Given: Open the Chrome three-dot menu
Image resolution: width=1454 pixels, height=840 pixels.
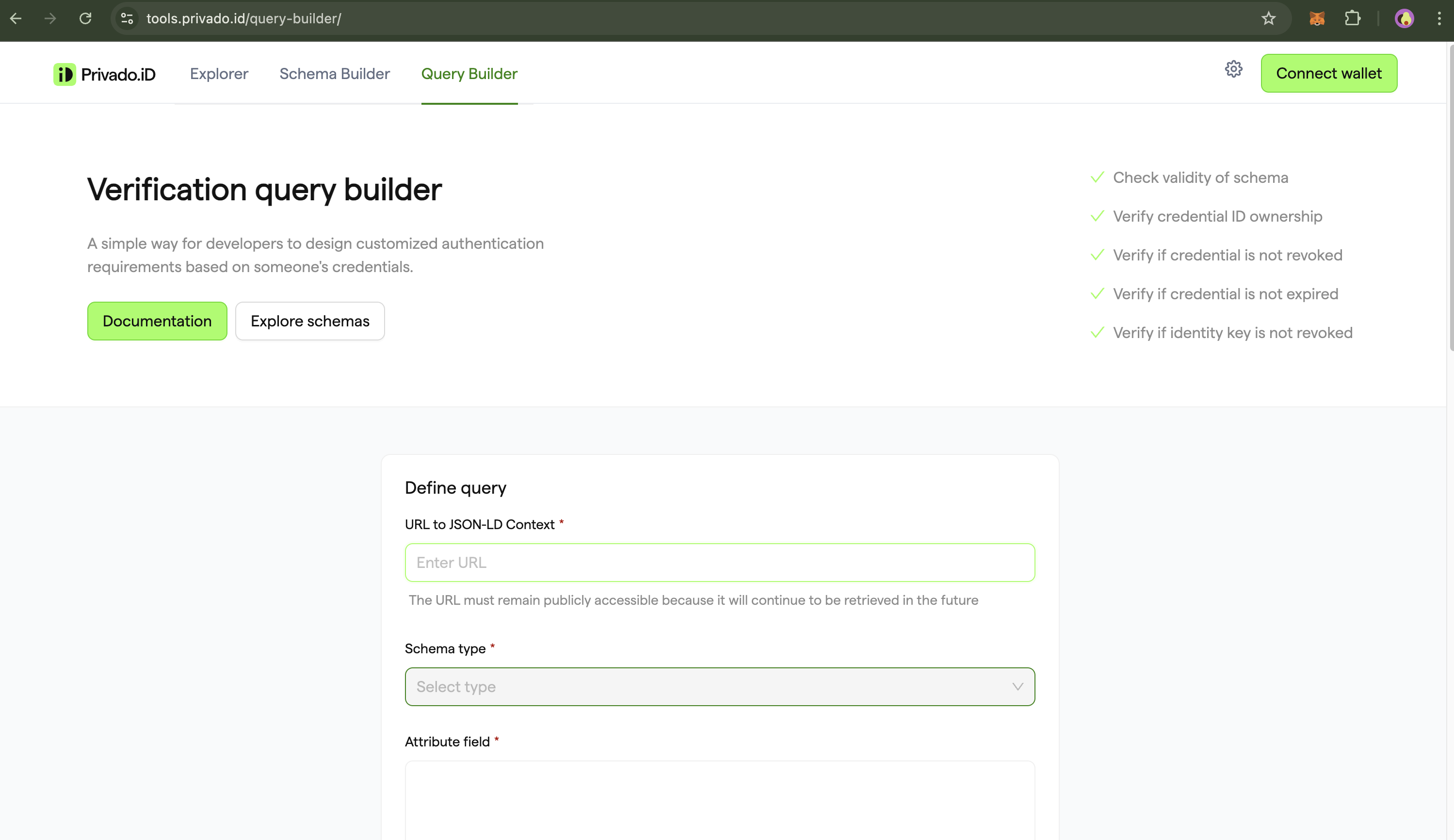Looking at the screenshot, I should (x=1439, y=18).
